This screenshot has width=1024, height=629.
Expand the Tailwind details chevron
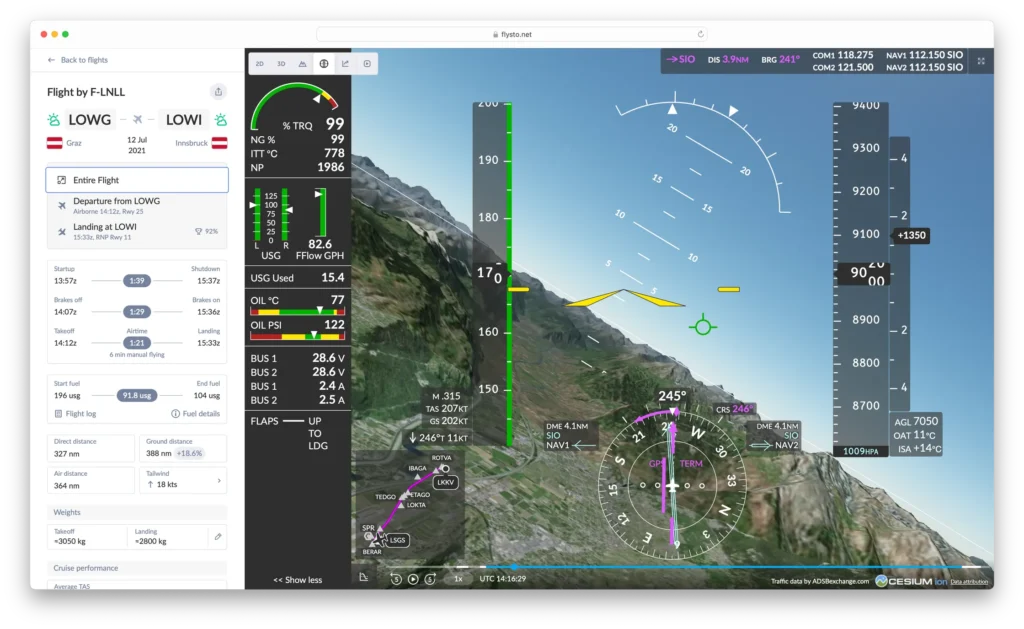(x=219, y=481)
